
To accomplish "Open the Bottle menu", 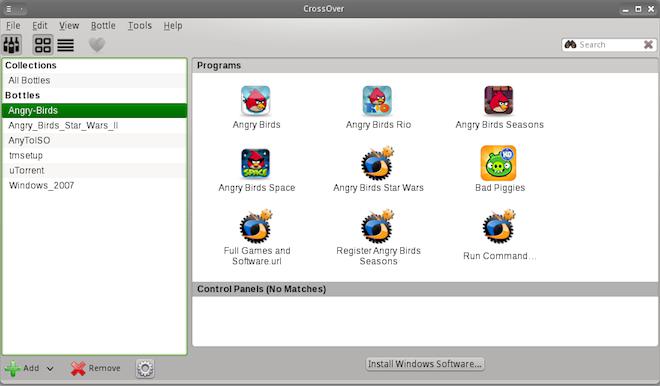I will (x=103, y=26).
